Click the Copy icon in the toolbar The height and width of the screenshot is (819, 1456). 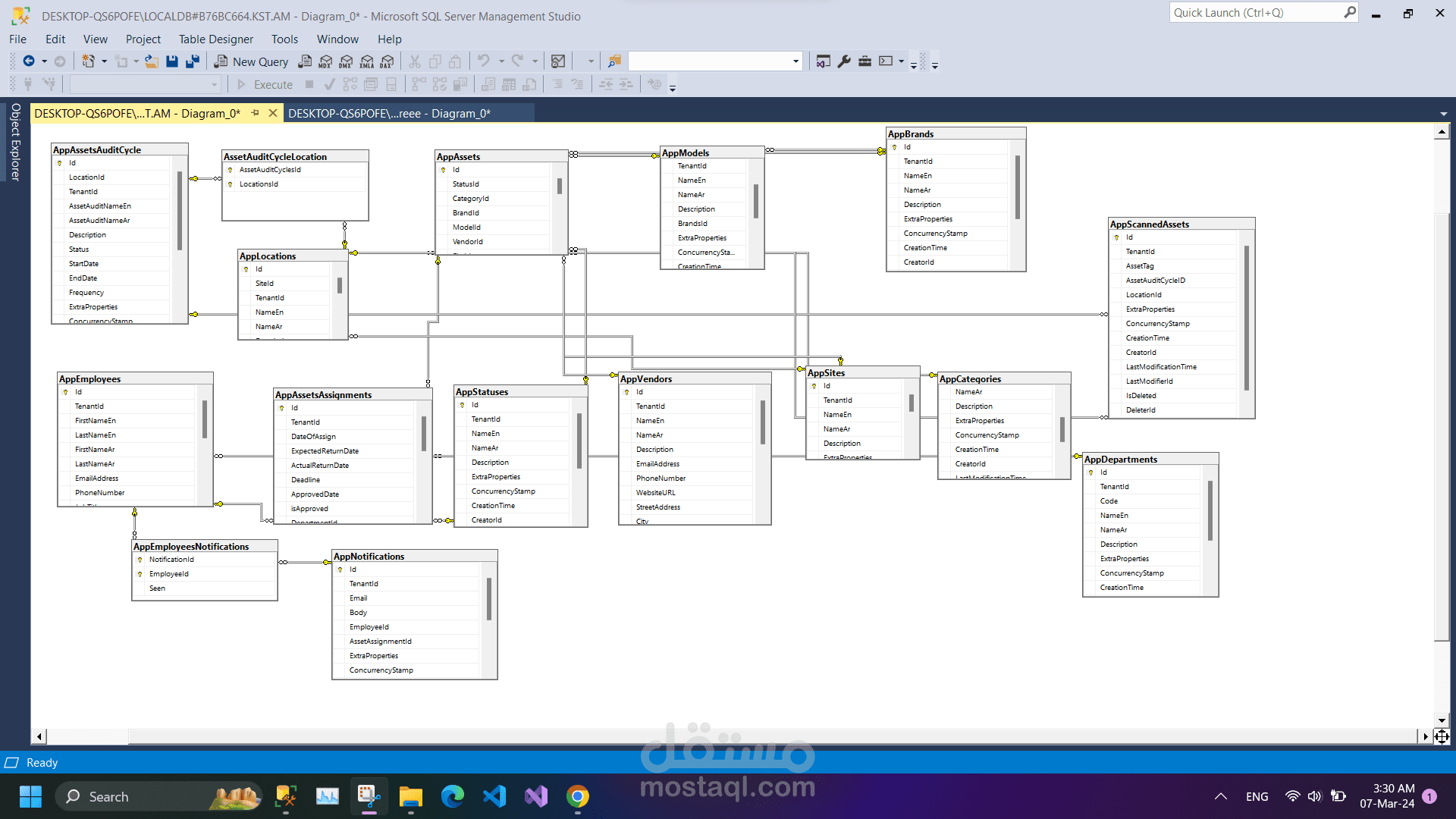[x=435, y=61]
